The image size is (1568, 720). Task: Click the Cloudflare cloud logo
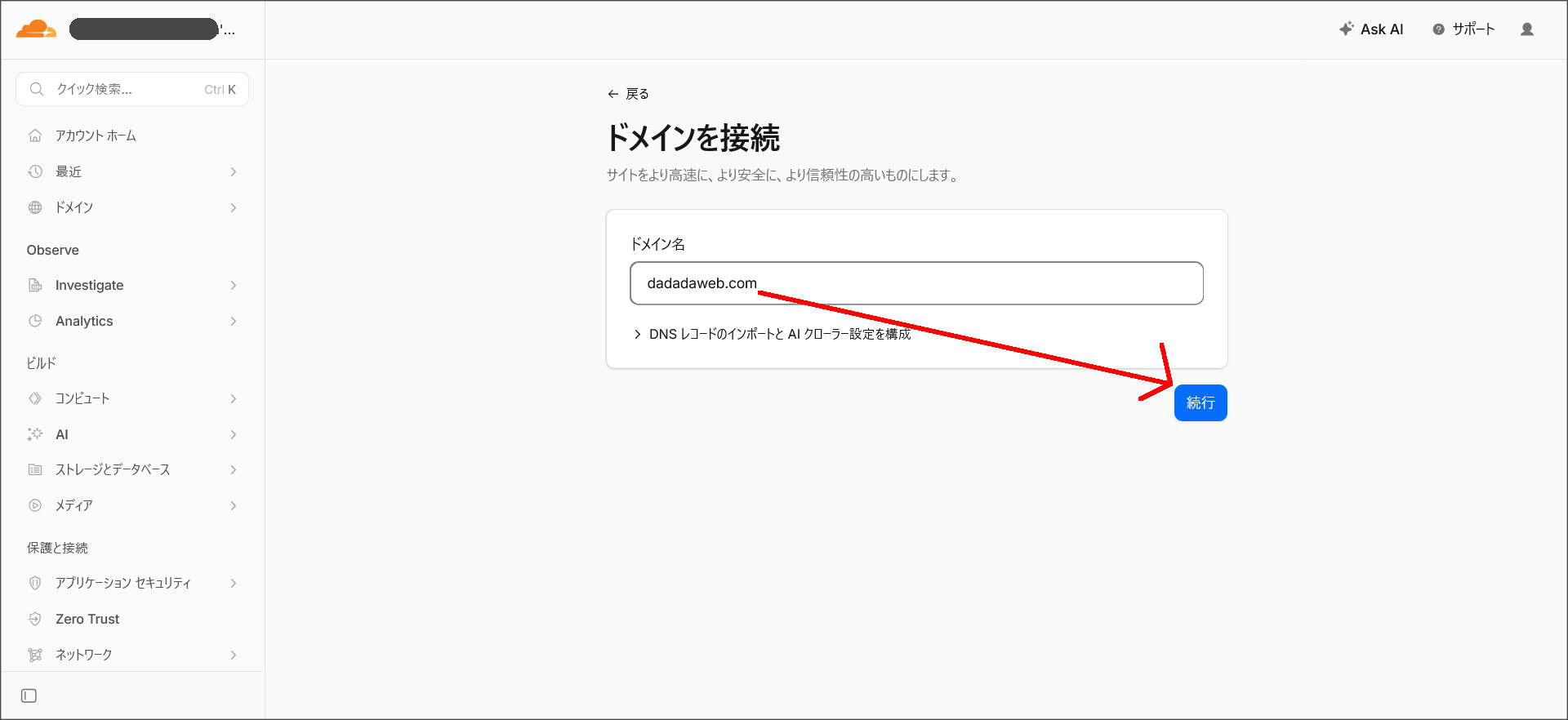click(36, 29)
